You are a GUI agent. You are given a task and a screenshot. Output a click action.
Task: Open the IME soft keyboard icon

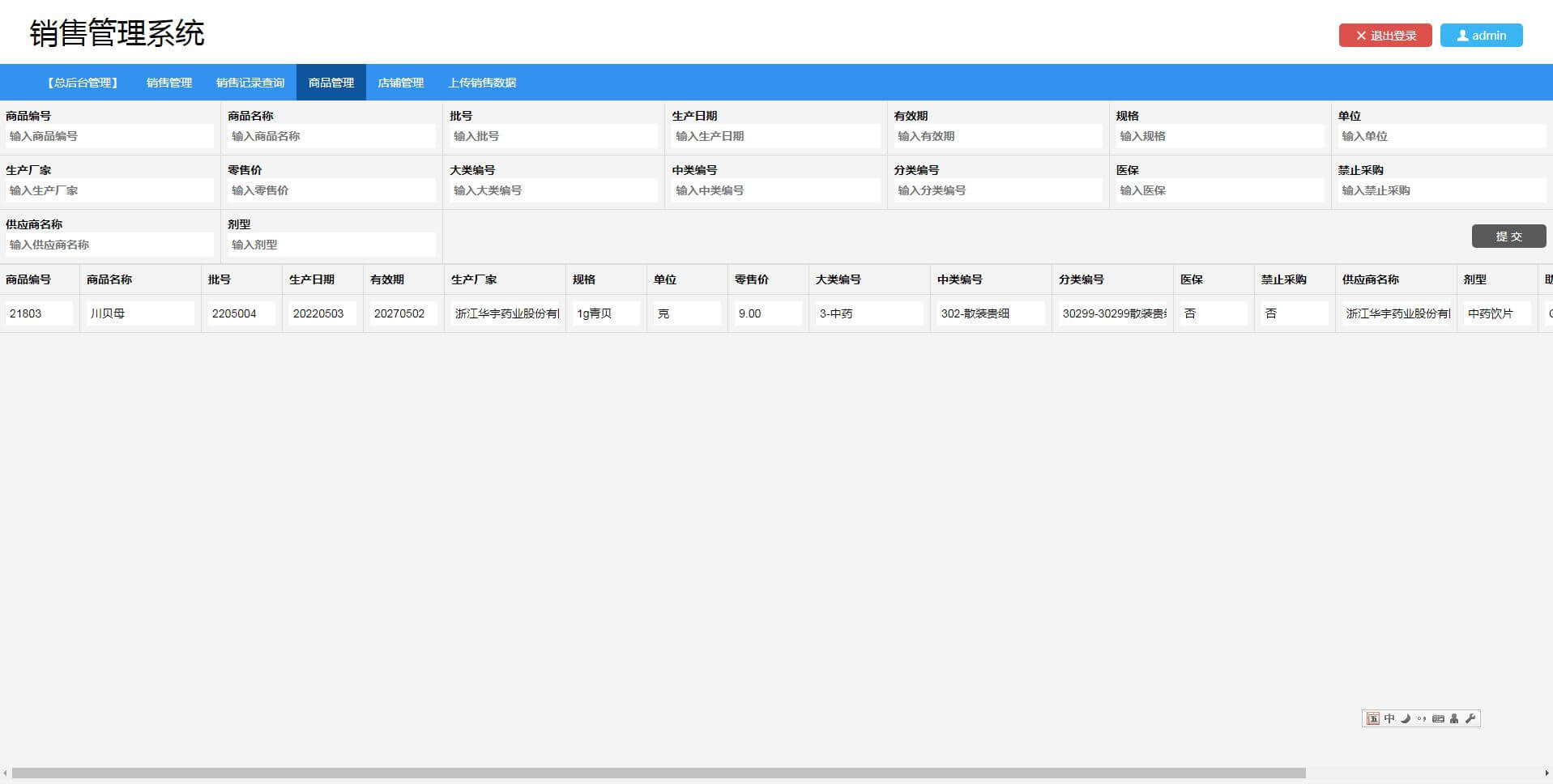[1438, 718]
